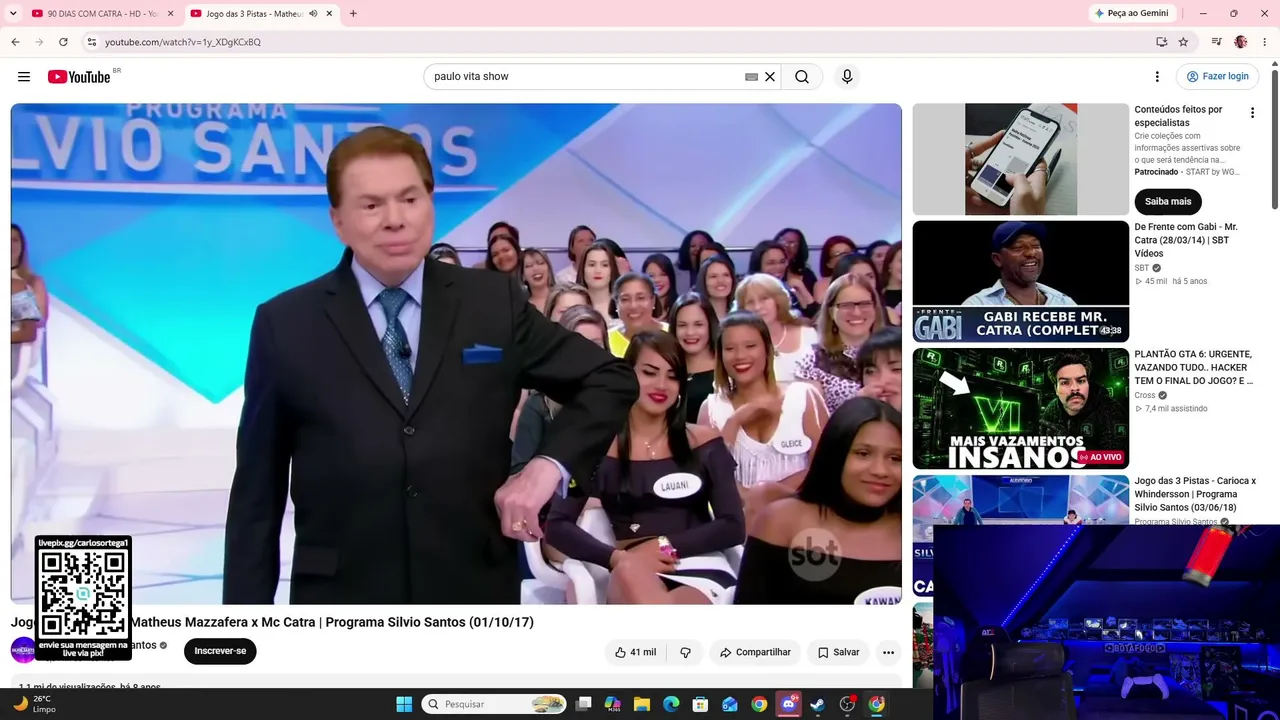Open the Programa Silvio Santos channel avatar
The height and width of the screenshot is (720, 1280).
23,650
